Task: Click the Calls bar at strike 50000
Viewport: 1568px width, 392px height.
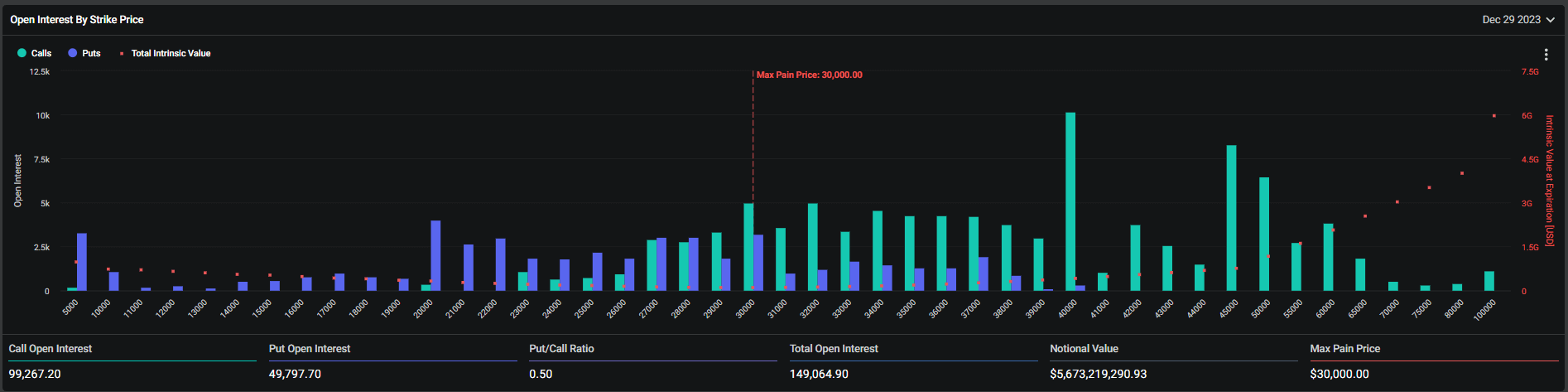Action: point(1263,235)
